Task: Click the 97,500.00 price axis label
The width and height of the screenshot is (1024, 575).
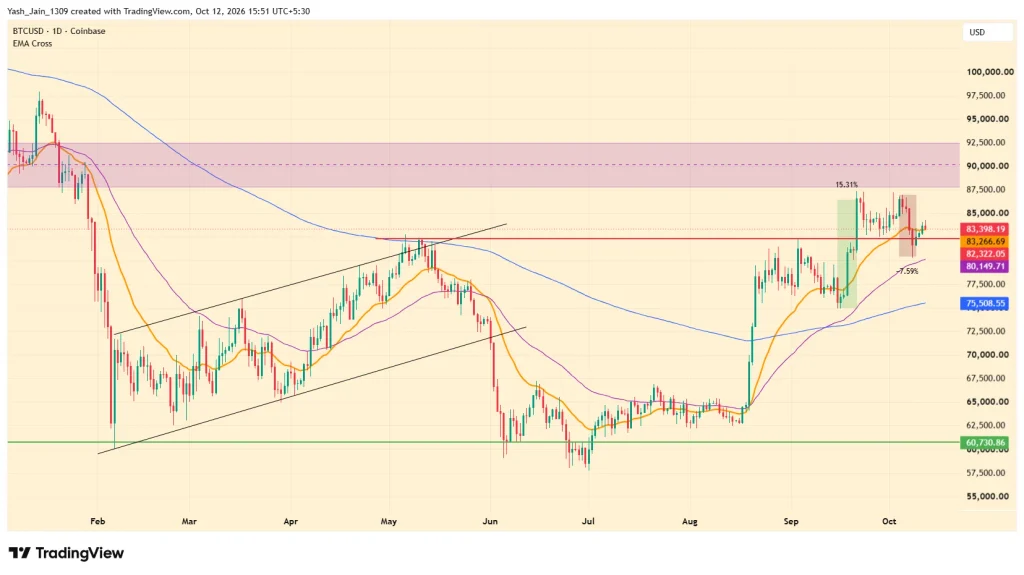Action: click(x=987, y=95)
